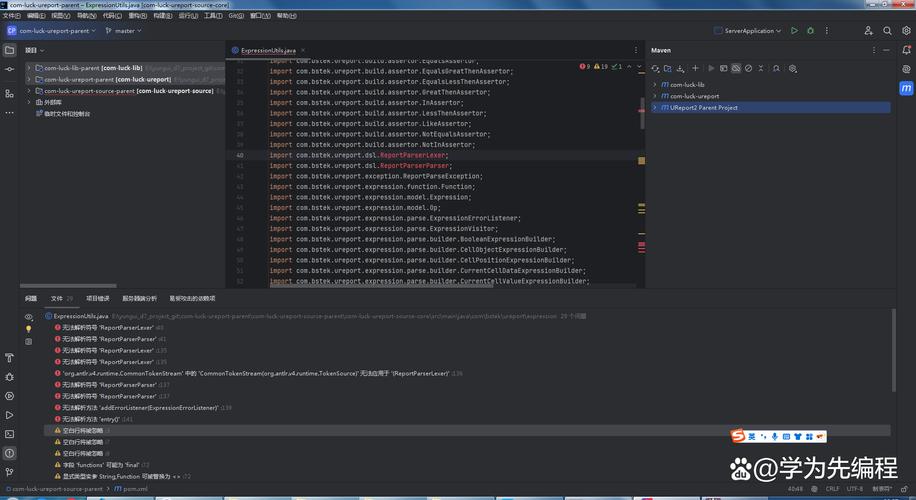Expand the com-luck-lib-parent project folder

[28, 68]
